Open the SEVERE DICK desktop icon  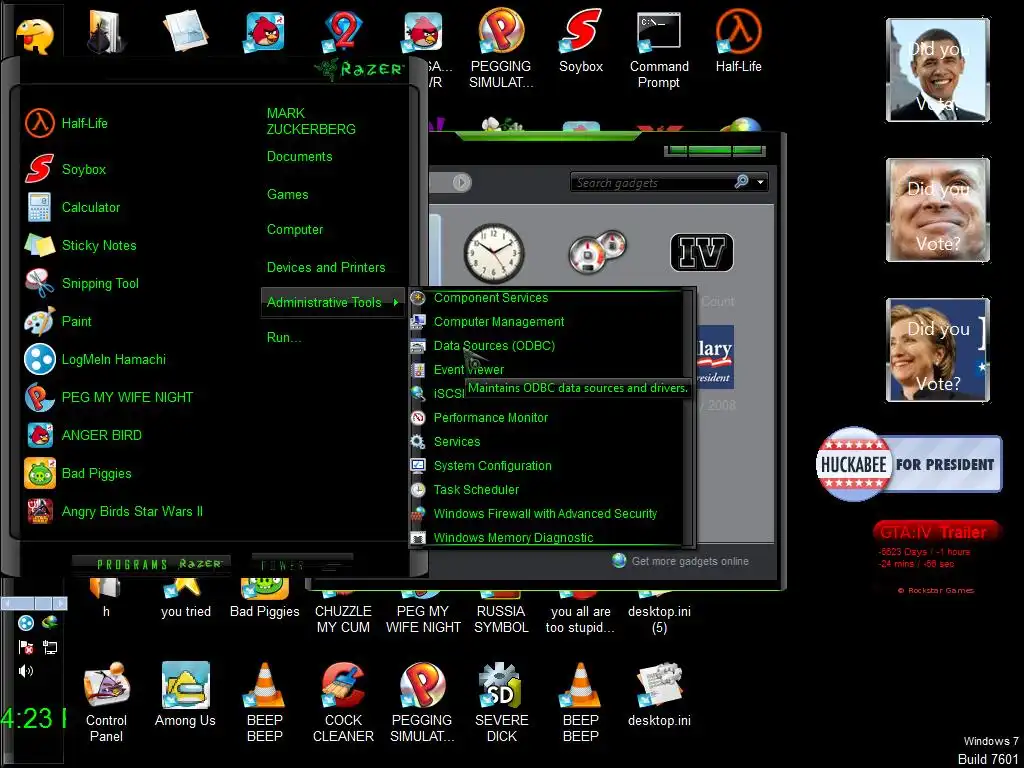click(x=502, y=703)
